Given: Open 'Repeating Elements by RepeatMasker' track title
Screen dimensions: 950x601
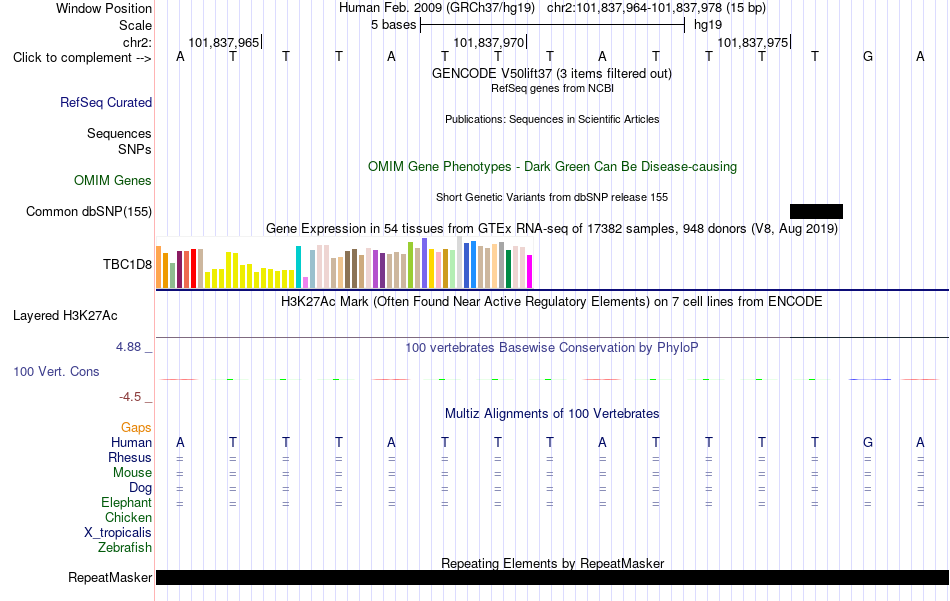Looking at the screenshot, I should point(553,563).
